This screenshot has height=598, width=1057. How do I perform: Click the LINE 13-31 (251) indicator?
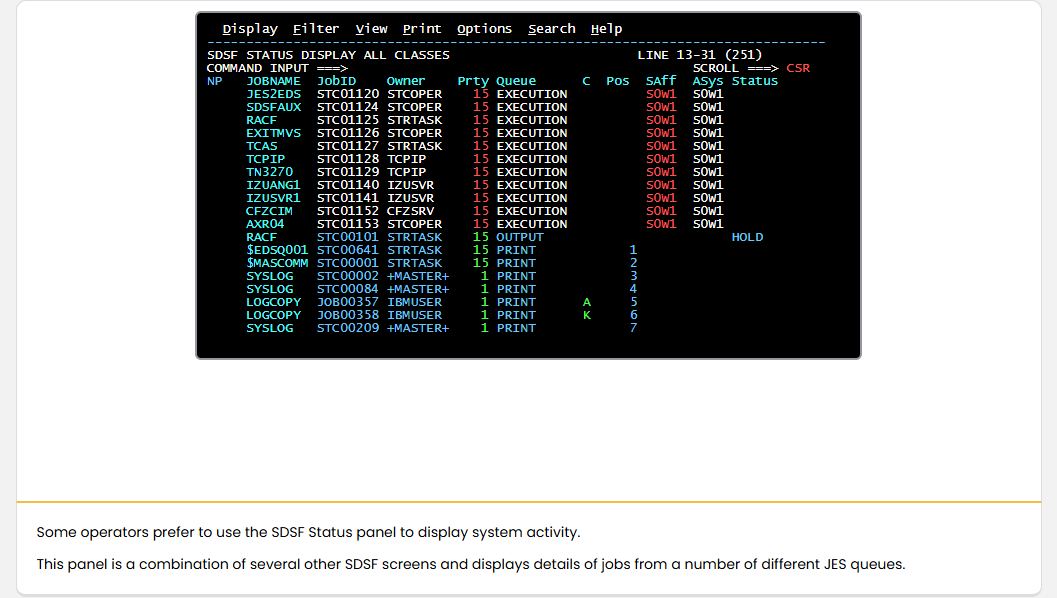pos(700,55)
